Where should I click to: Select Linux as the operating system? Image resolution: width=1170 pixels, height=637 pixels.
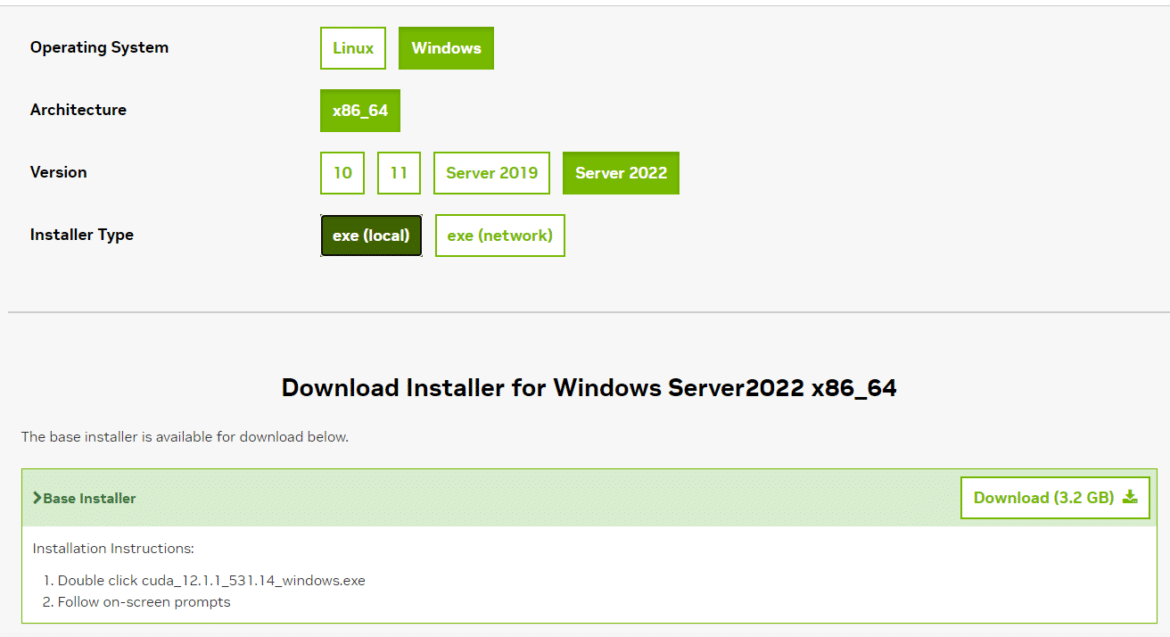(353, 48)
